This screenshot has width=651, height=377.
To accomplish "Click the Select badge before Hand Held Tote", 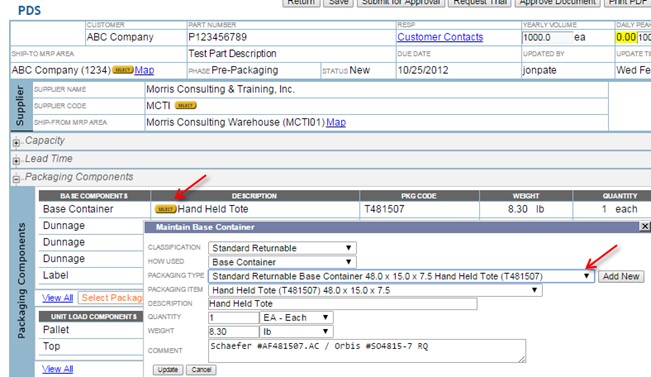I will coord(165,209).
